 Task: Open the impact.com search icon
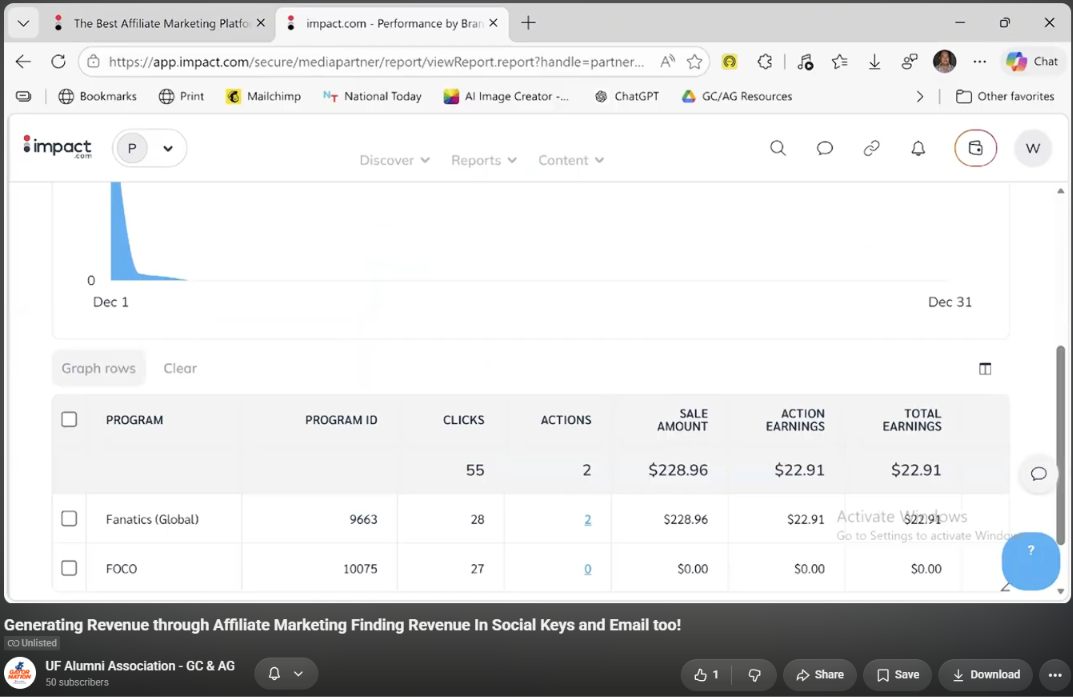[777, 148]
